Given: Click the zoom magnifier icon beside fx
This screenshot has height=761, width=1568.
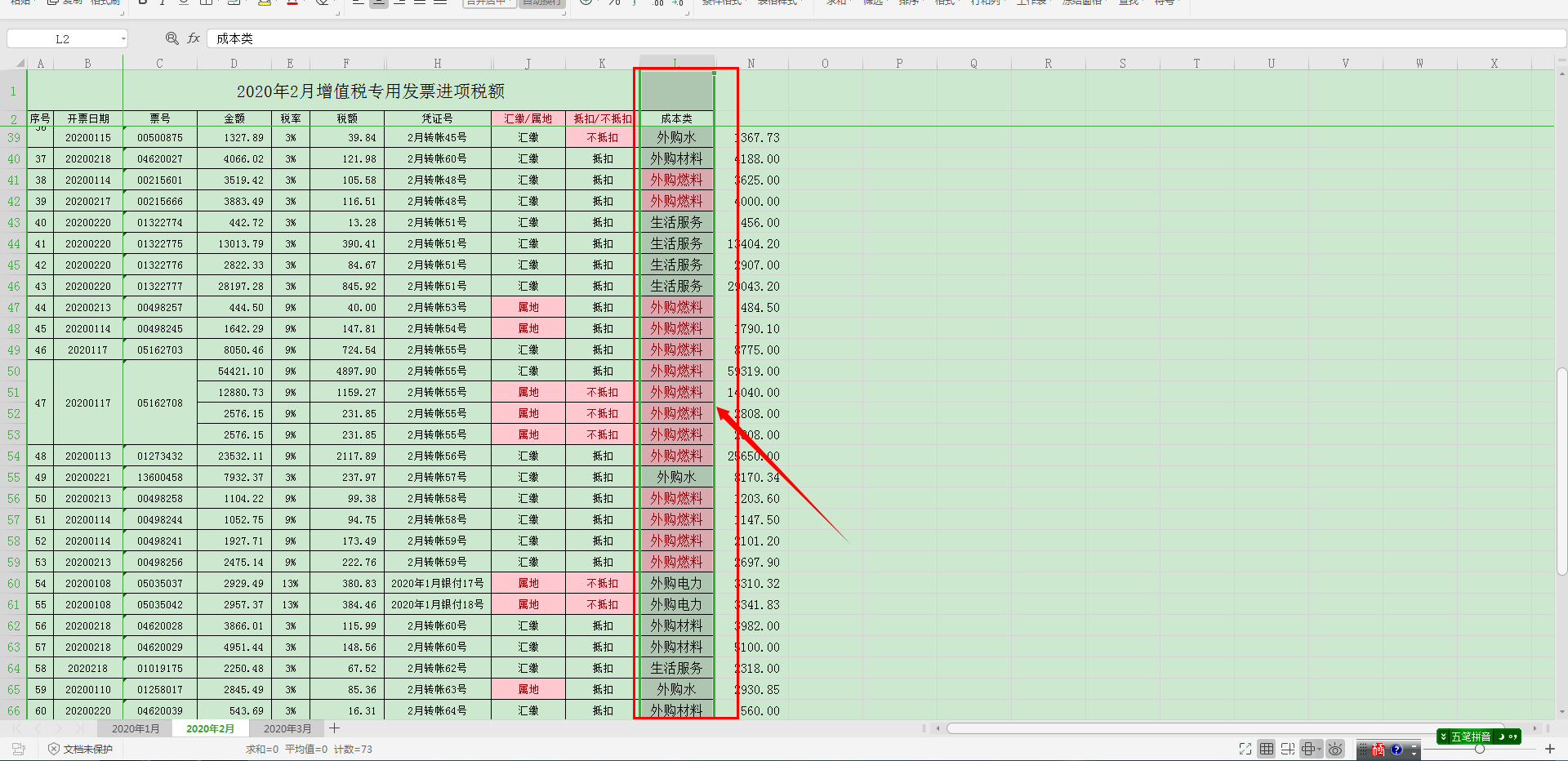Looking at the screenshot, I should click(x=171, y=38).
